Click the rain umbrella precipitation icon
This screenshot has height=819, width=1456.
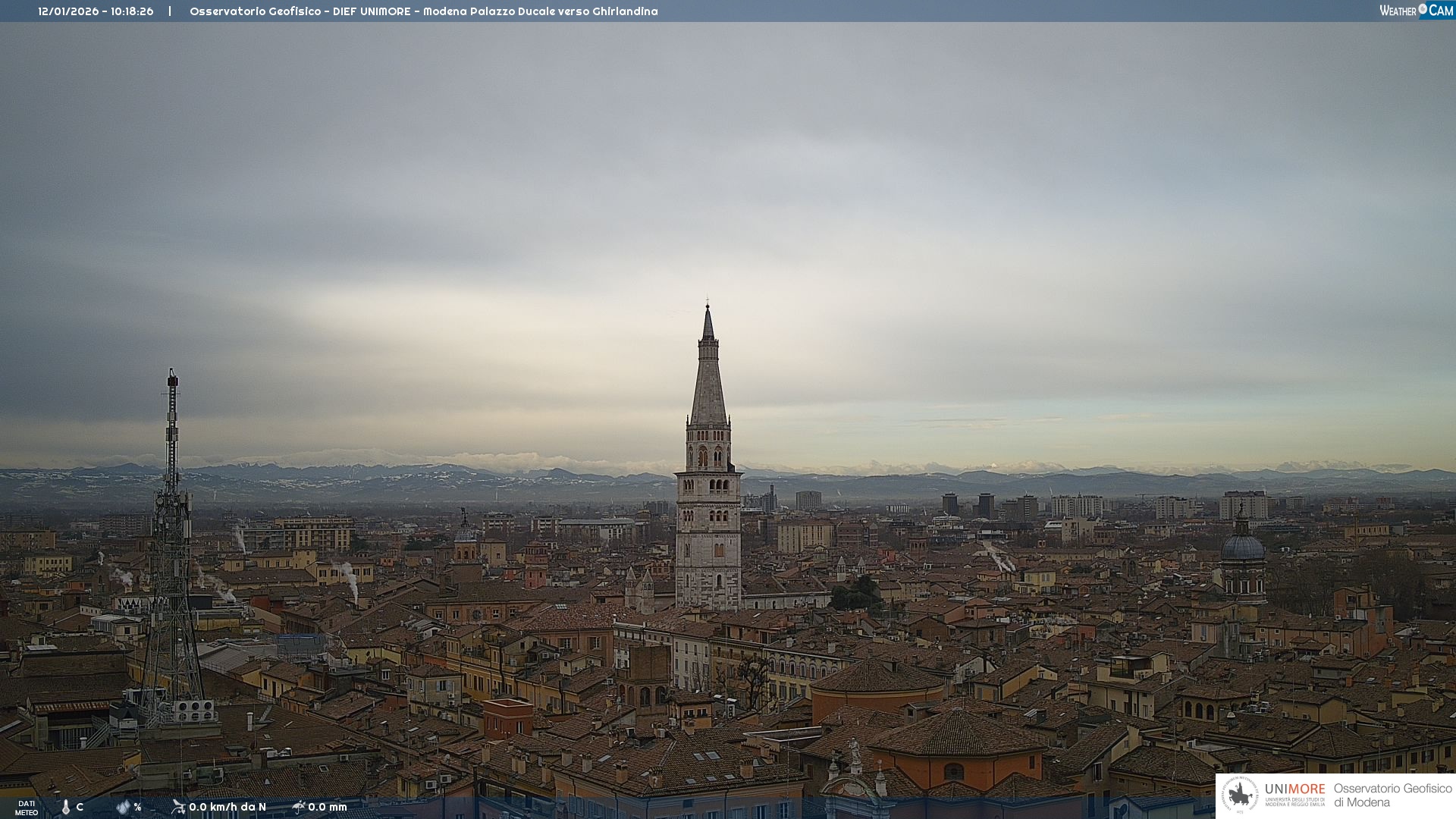coord(298,807)
